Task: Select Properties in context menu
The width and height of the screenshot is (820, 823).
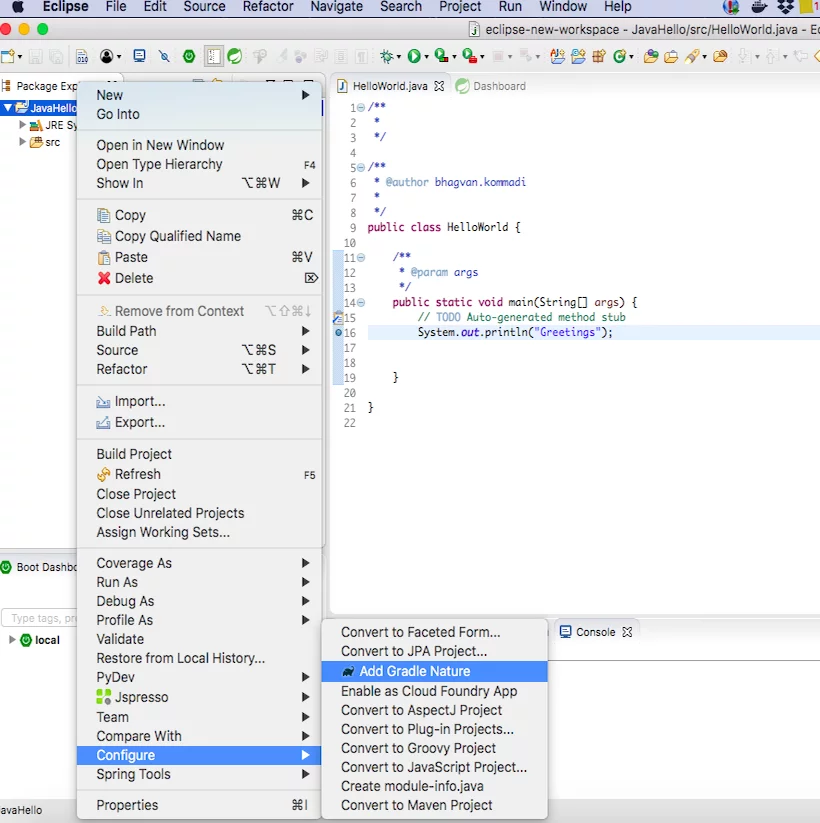Action: [x=199, y=805]
